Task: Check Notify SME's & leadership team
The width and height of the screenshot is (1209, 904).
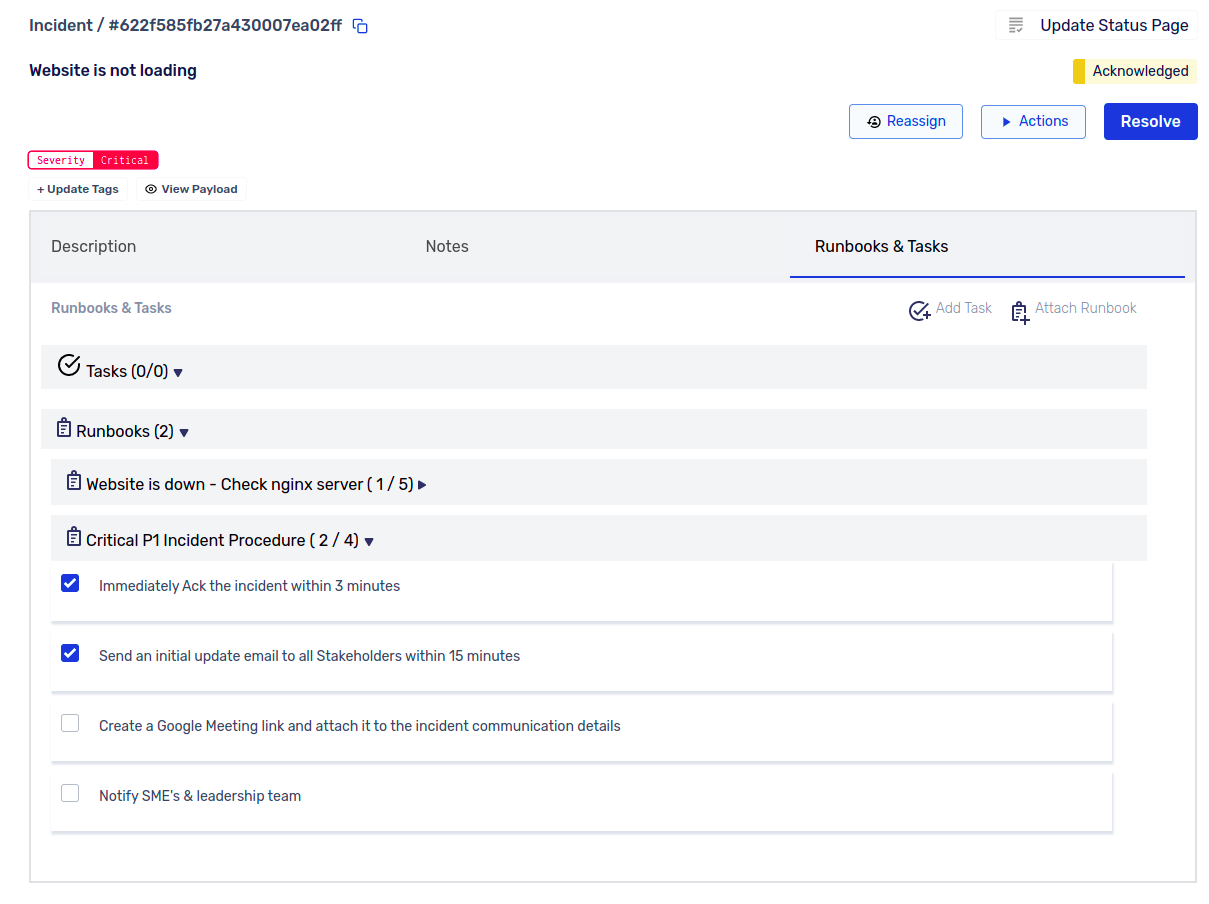Action: pos(70,793)
